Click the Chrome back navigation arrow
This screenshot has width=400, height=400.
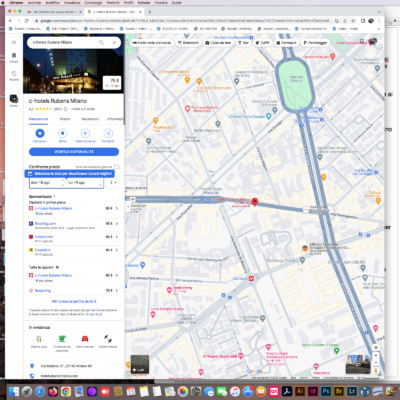point(10,21)
